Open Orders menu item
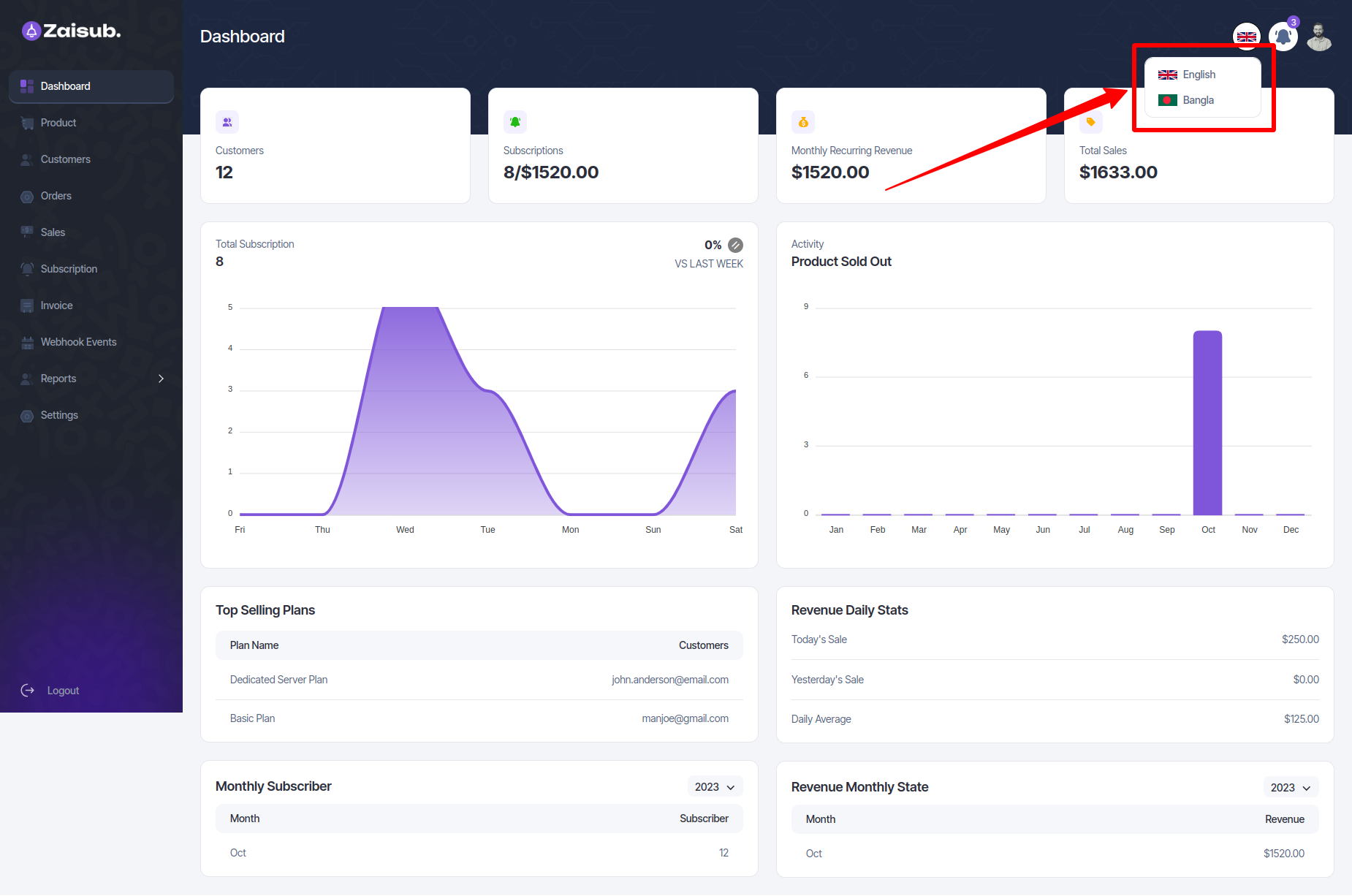This screenshot has height=896, width=1352. point(56,196)
